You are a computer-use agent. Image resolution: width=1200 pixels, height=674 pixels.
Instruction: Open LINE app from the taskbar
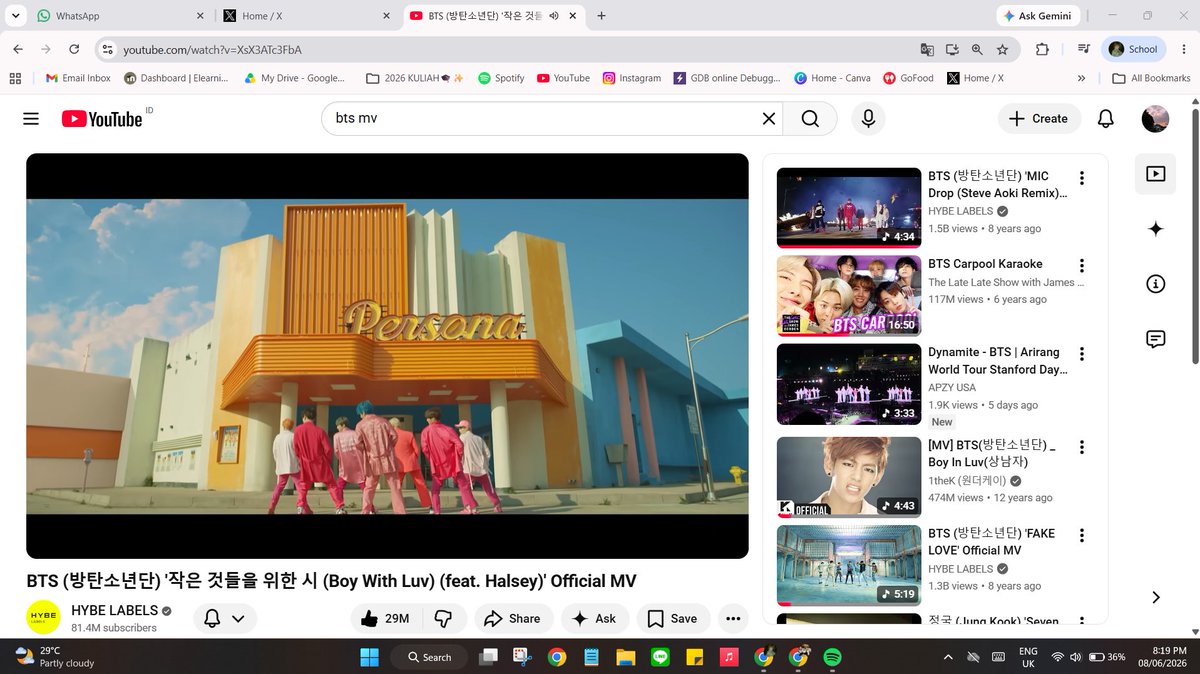click(659, 657)
